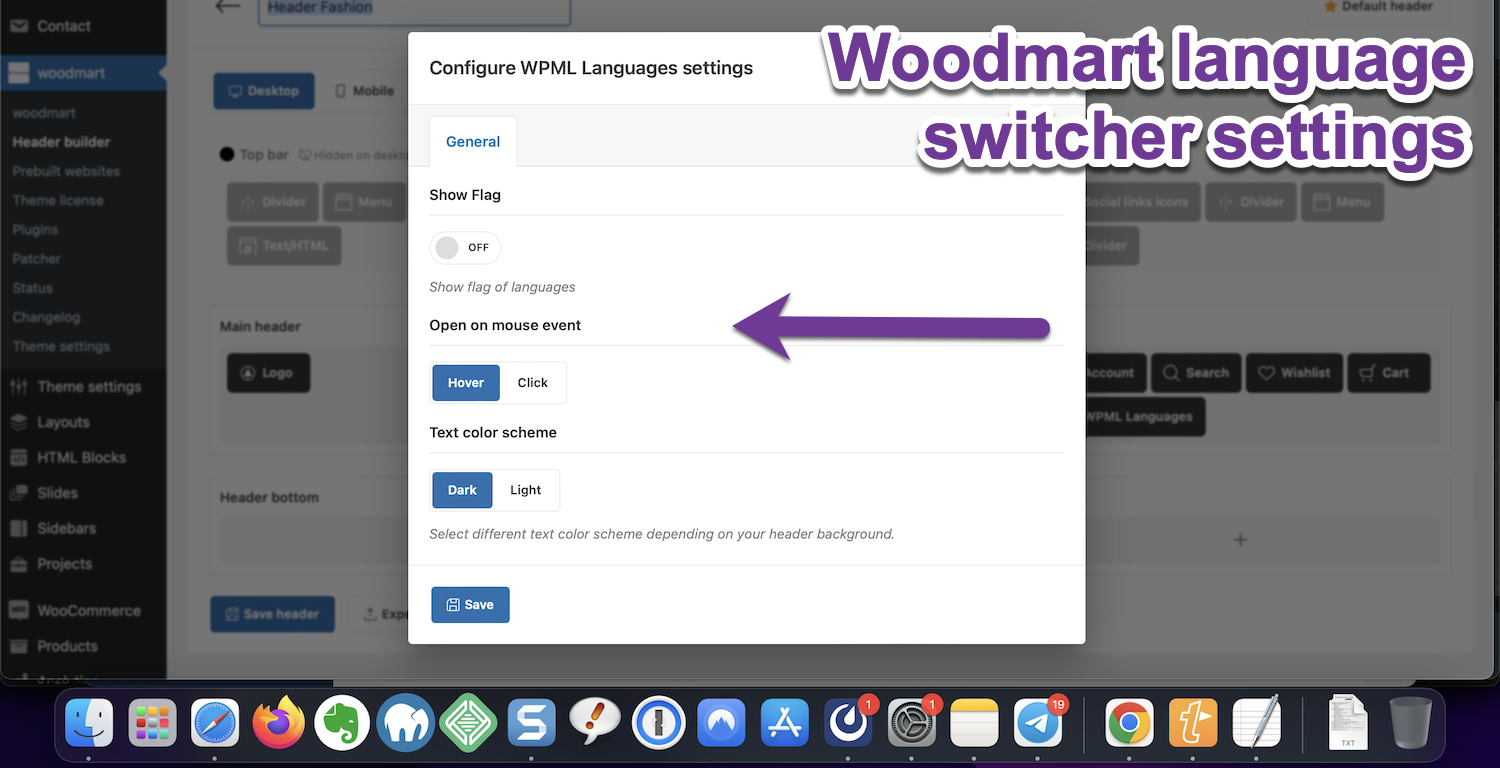Screen dimensions: 1500x768
Task: Select the Account header element
Action: (x=1114, y=373)
